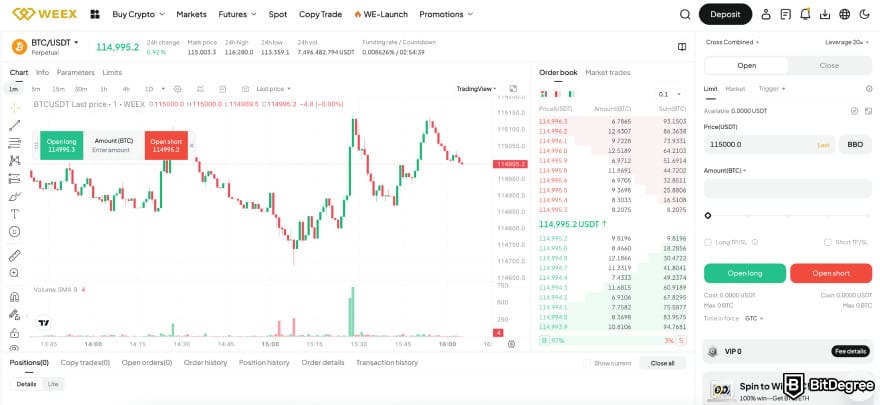Click the Fee details button
Viewport: 880px width, 405px height.
click(851, 352)
